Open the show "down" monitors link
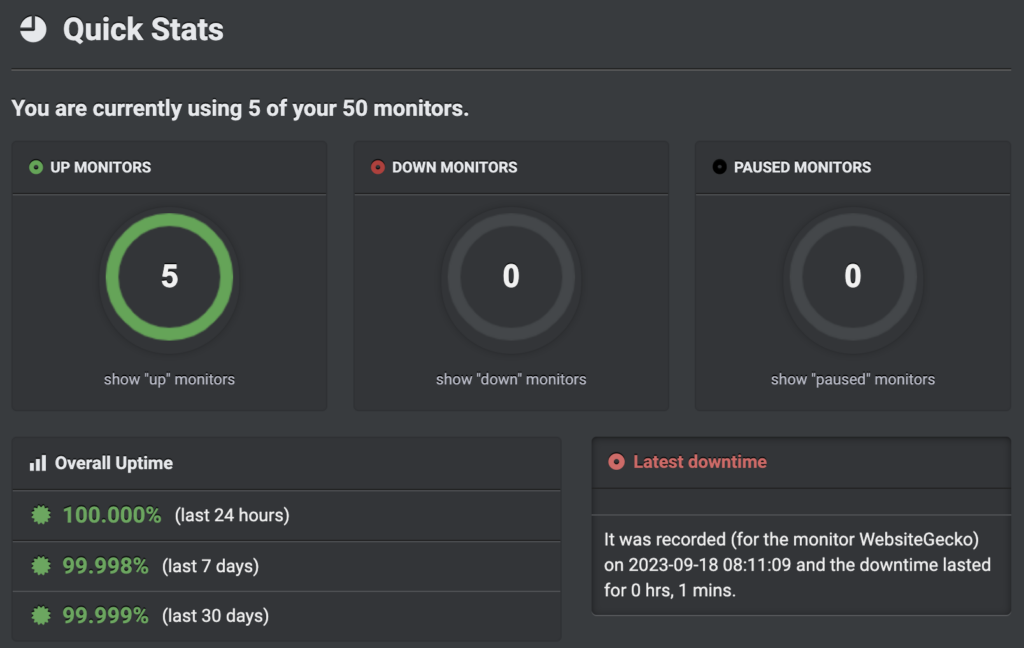The height and width of the screenshot is (648, 1024). point(511,379)
